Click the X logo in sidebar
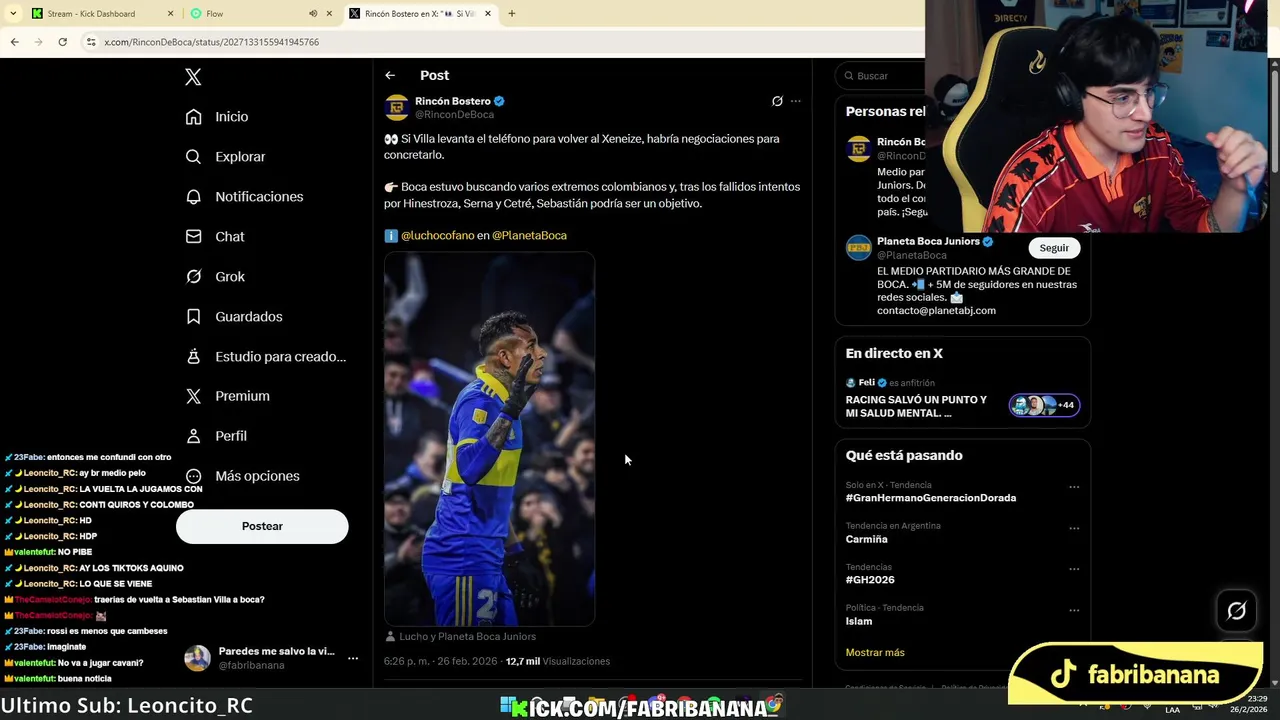Screen dimensions: 1280x720 point(193,77)
